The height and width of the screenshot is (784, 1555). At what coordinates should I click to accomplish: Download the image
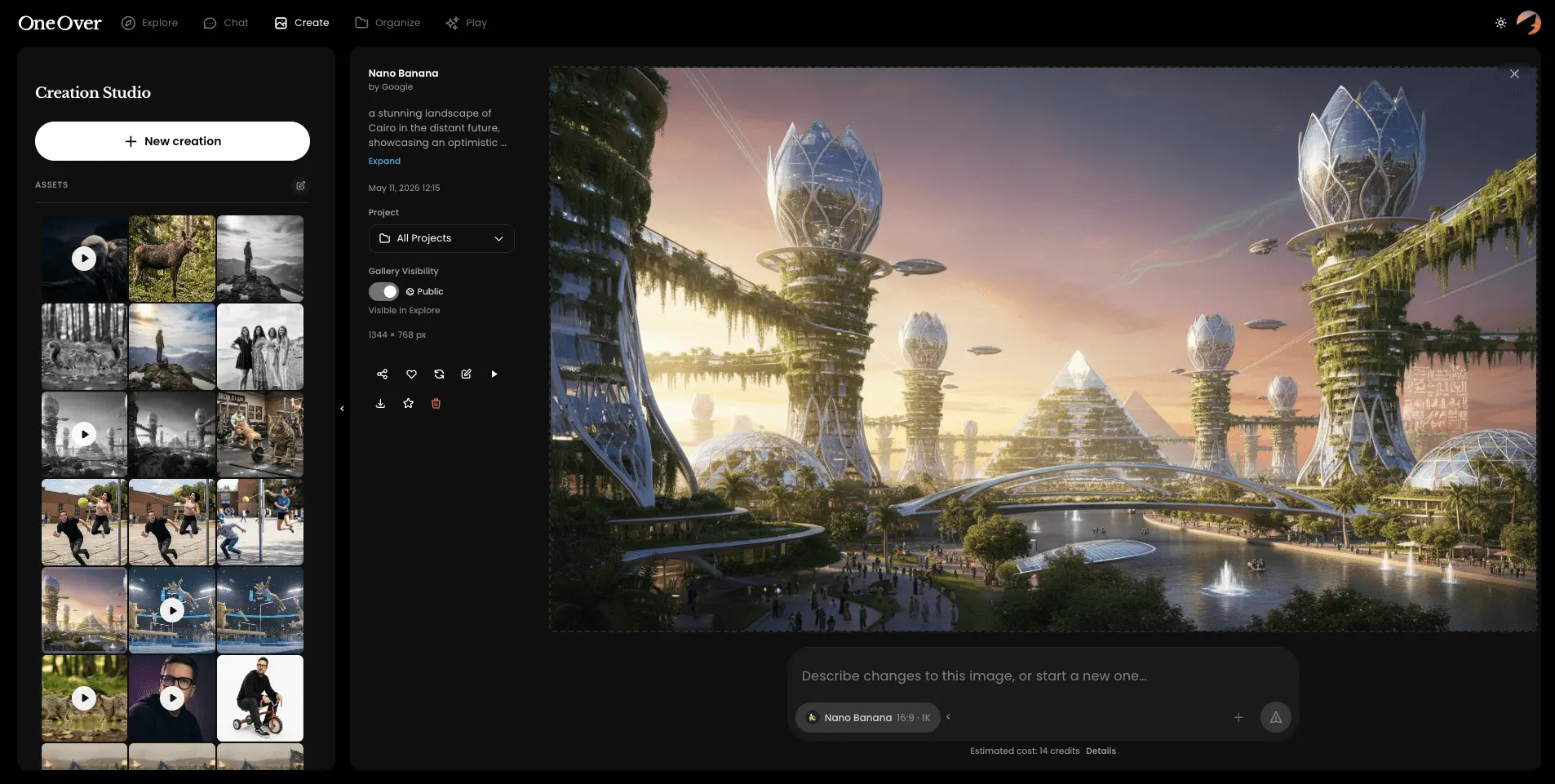[x=380, y=404]
